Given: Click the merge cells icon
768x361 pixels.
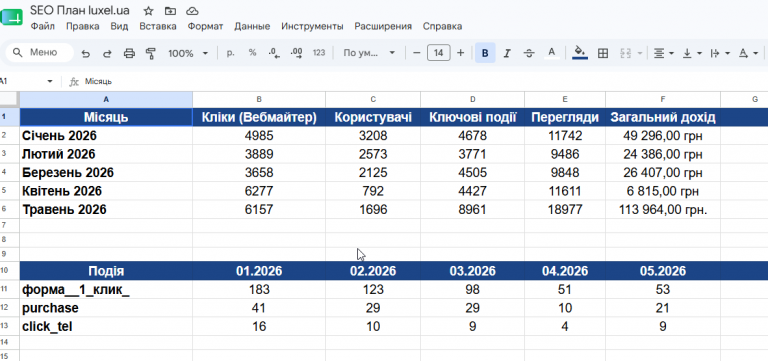Looking at the screenshot, I should pos(625,53).
